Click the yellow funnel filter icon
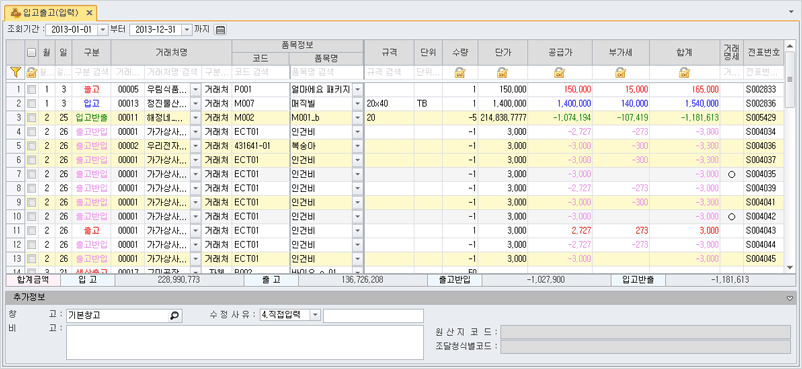 (15, 73)
